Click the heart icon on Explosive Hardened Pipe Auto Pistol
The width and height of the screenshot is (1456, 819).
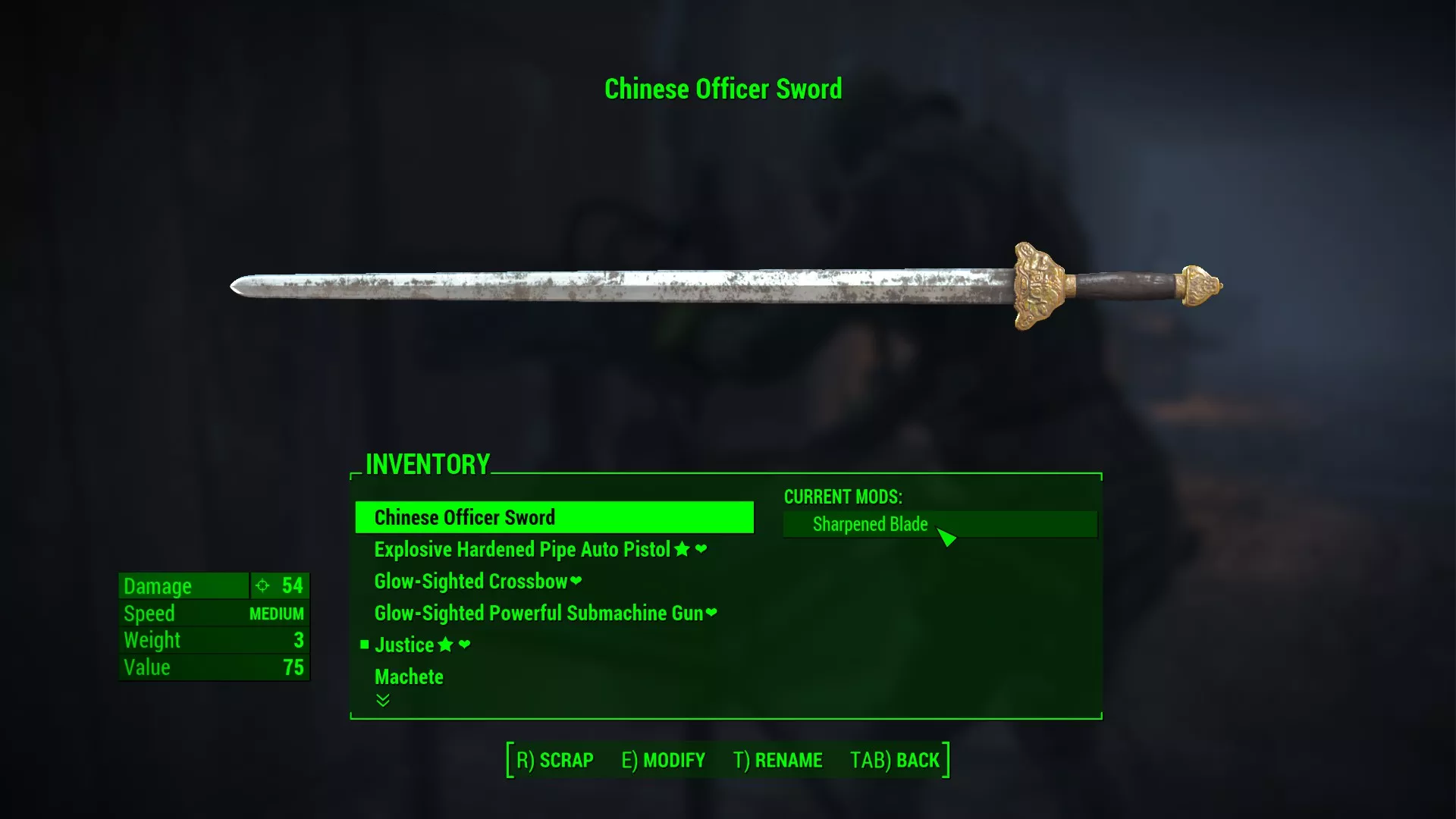[x=701, y=548]
